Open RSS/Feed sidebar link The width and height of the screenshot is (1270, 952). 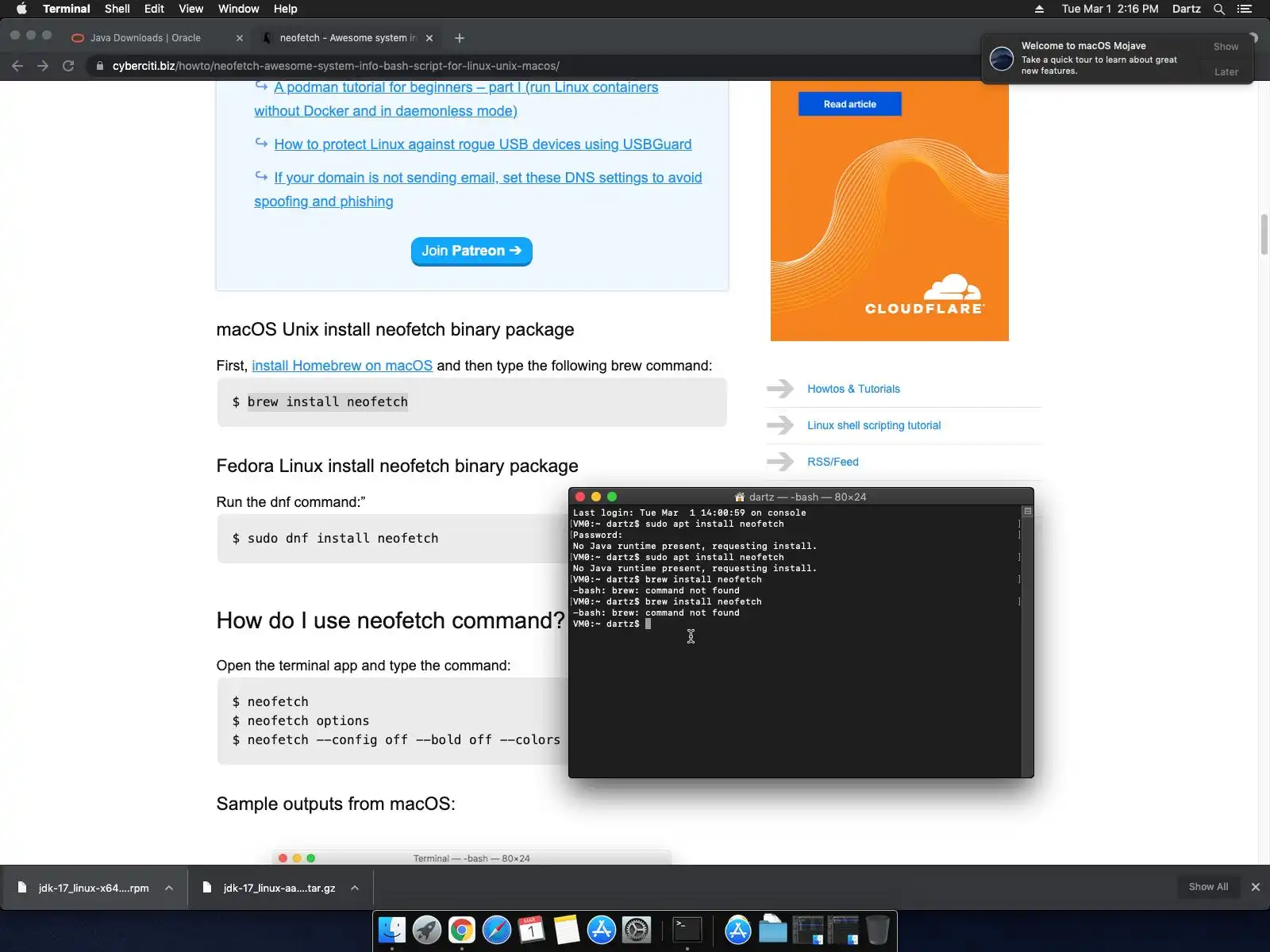coord(833,462)
